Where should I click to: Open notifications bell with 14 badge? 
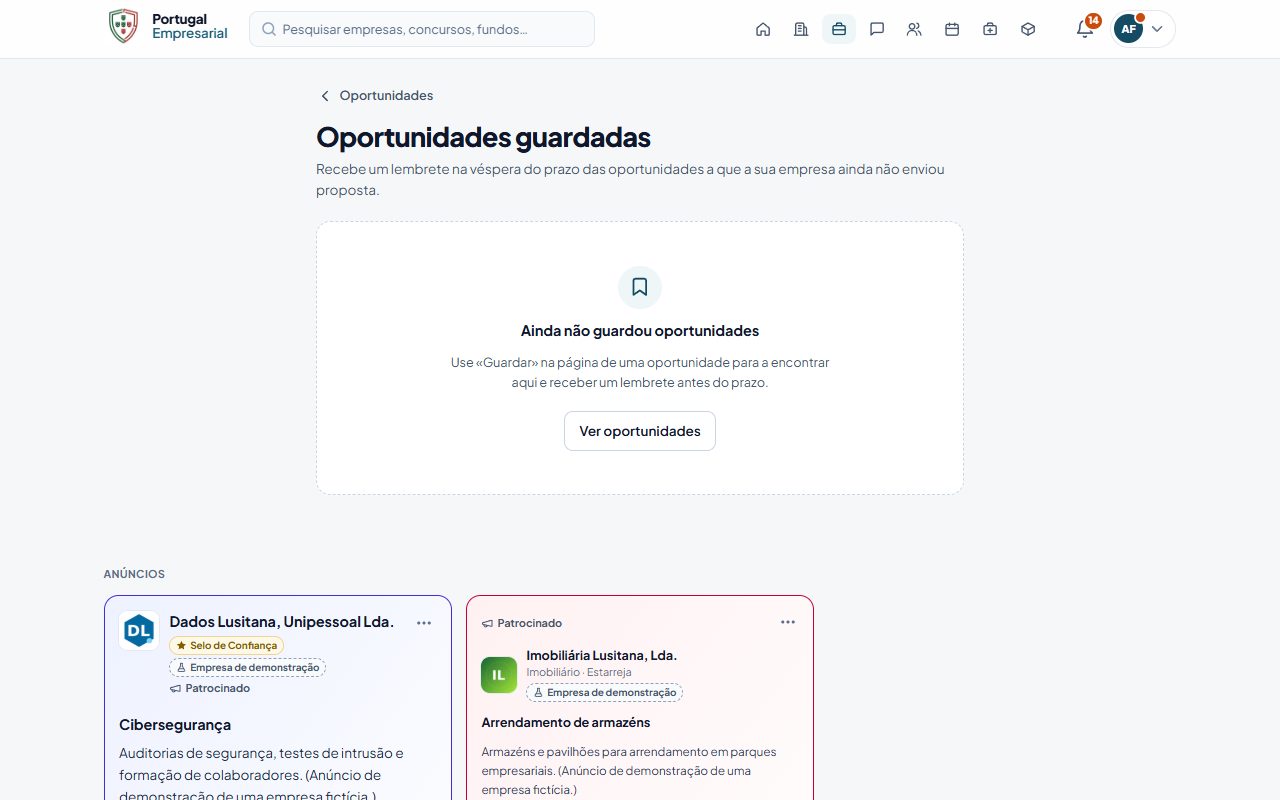pos(1085,29)
